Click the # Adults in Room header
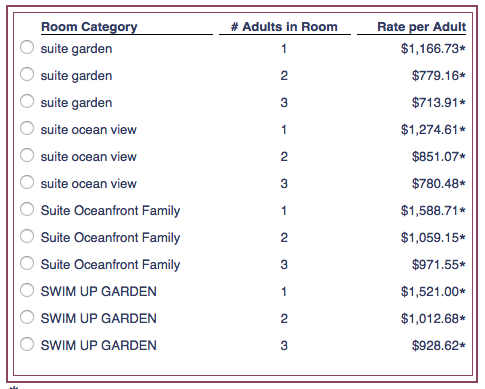 click(x=284, y=27)
